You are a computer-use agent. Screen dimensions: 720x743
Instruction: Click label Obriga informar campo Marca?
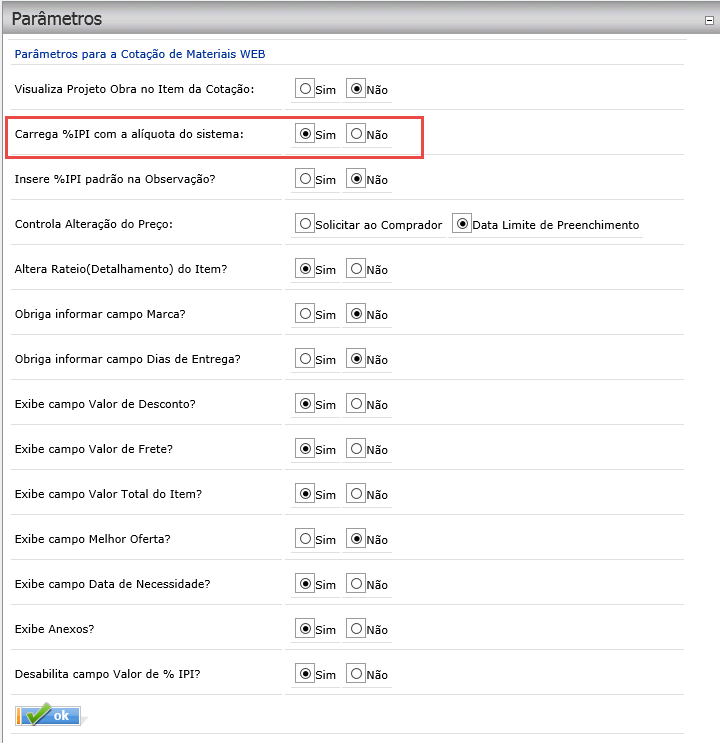coord(100,314)
